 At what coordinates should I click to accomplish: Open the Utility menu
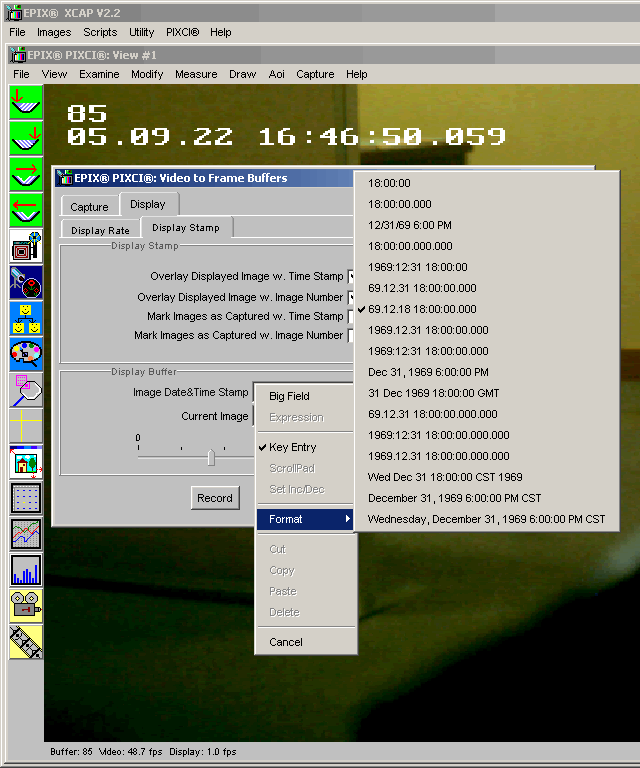click(x=142, y=32)
